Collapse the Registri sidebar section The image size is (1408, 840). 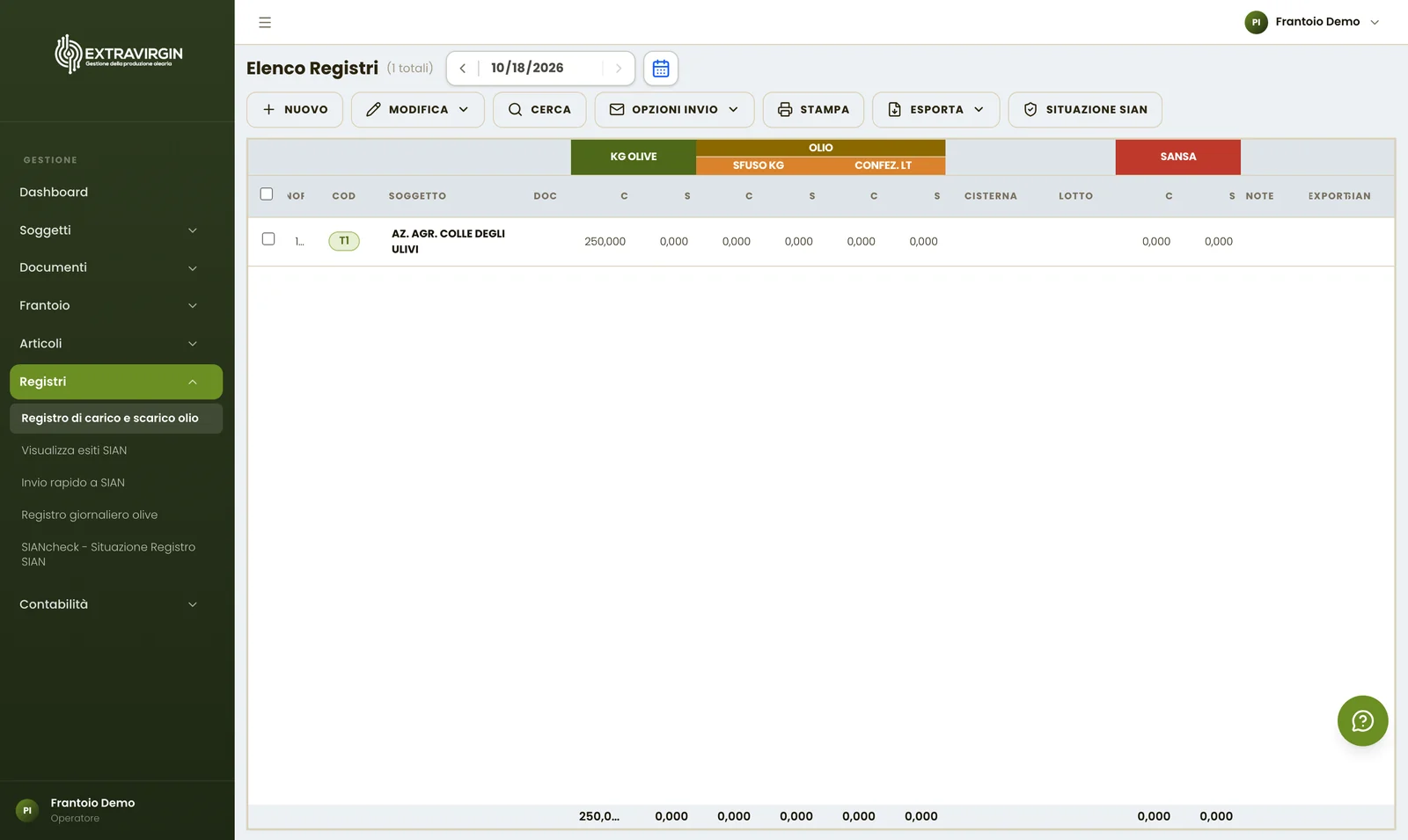(x=116, y=382)
